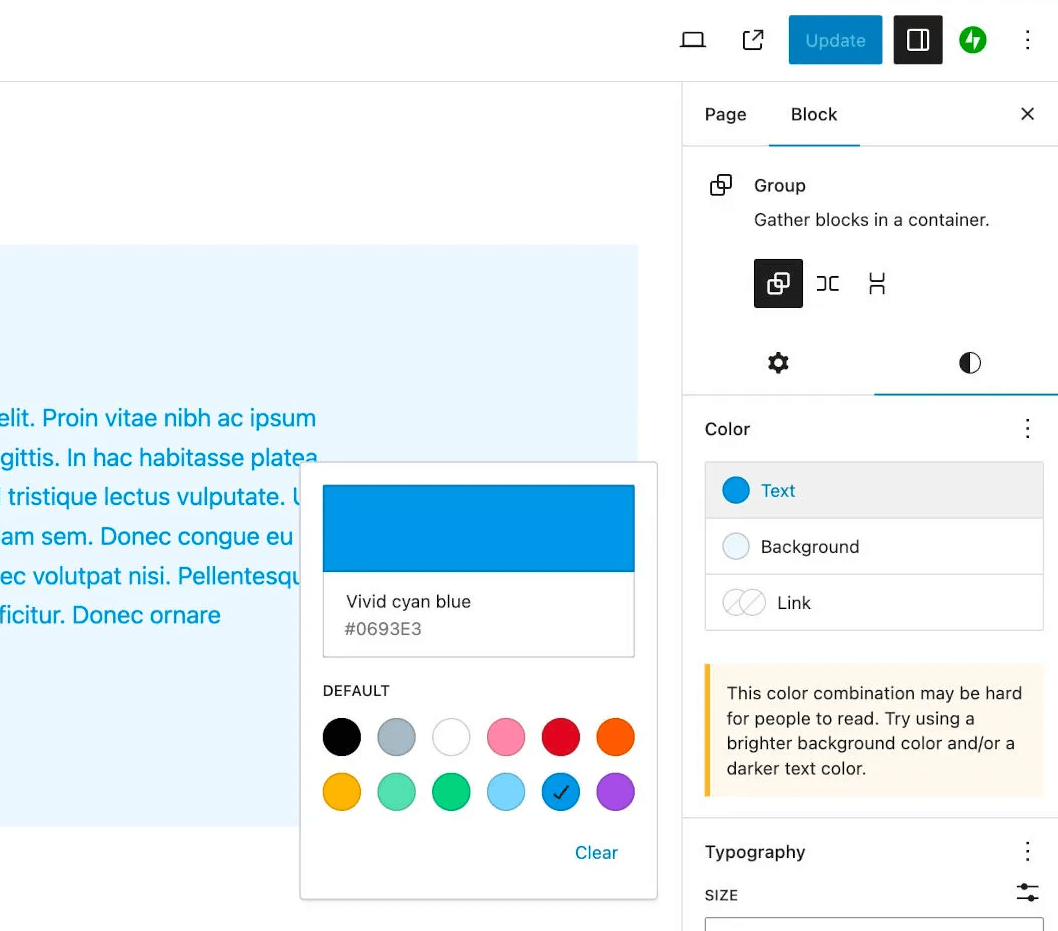Toggle custom size slider icon
1058x931 pixels.
coord(1027,893)
